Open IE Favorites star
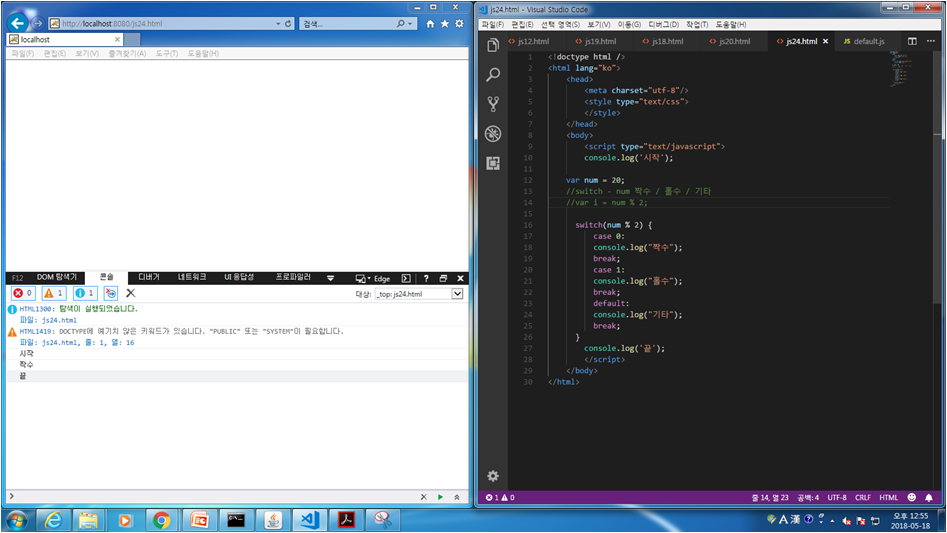 [x=445, y=24]
